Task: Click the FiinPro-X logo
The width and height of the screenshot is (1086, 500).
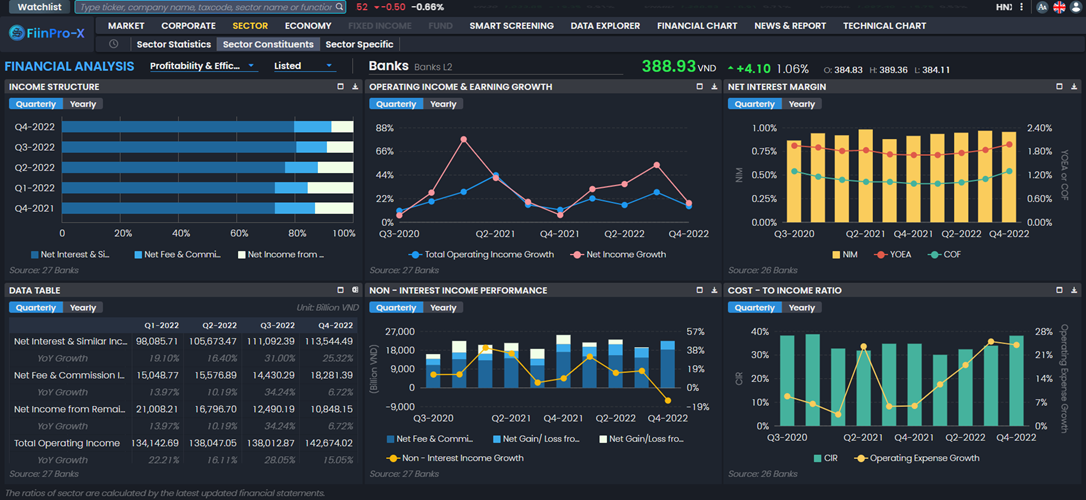Action: pos(47,33)
